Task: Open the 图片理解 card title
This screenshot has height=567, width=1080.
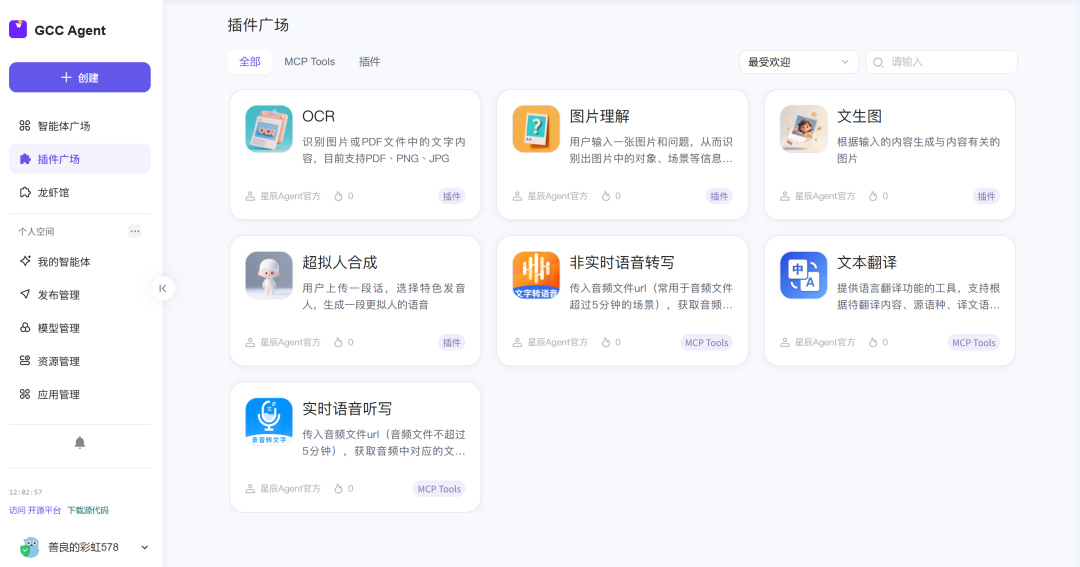Action: click(x=599, y=116)
